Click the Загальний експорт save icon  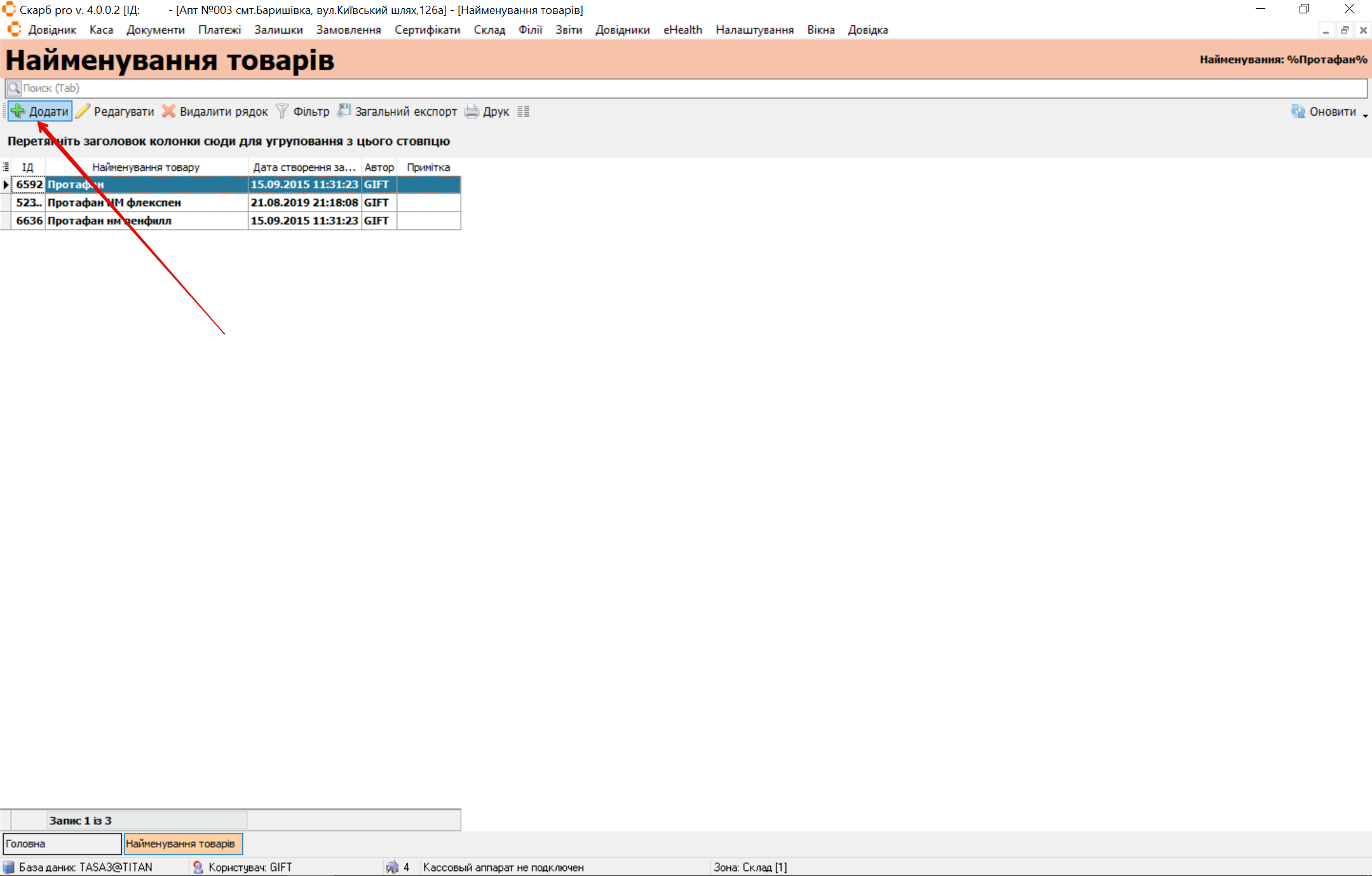(344, 111)
